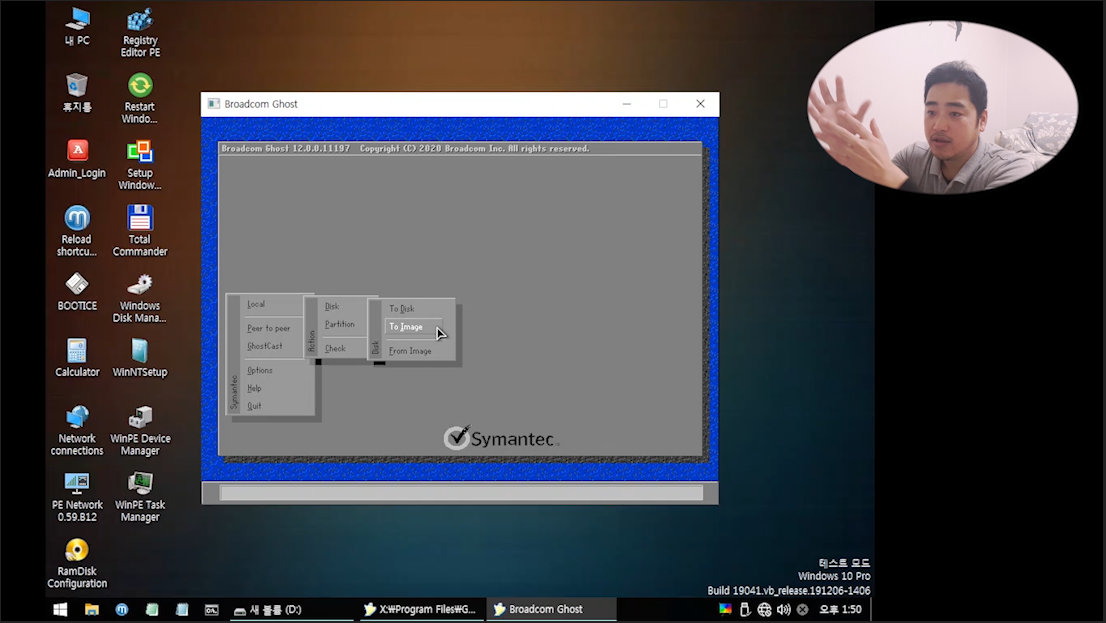Switch to 새 볼륨 (D:) taskbar window
The height and width of the screenshot is (623, 1106).
click(291, 610)
